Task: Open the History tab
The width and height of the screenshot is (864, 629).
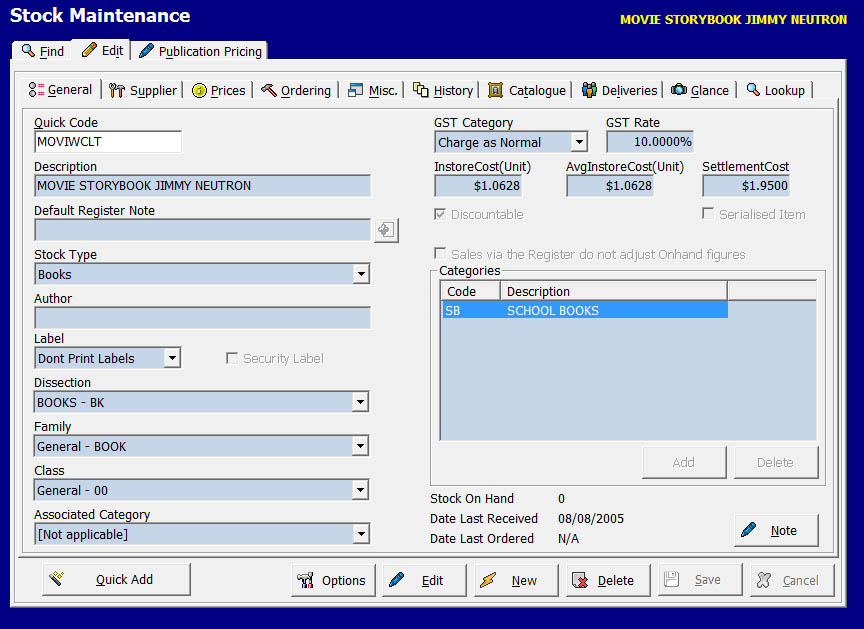Action: [444, 90]
